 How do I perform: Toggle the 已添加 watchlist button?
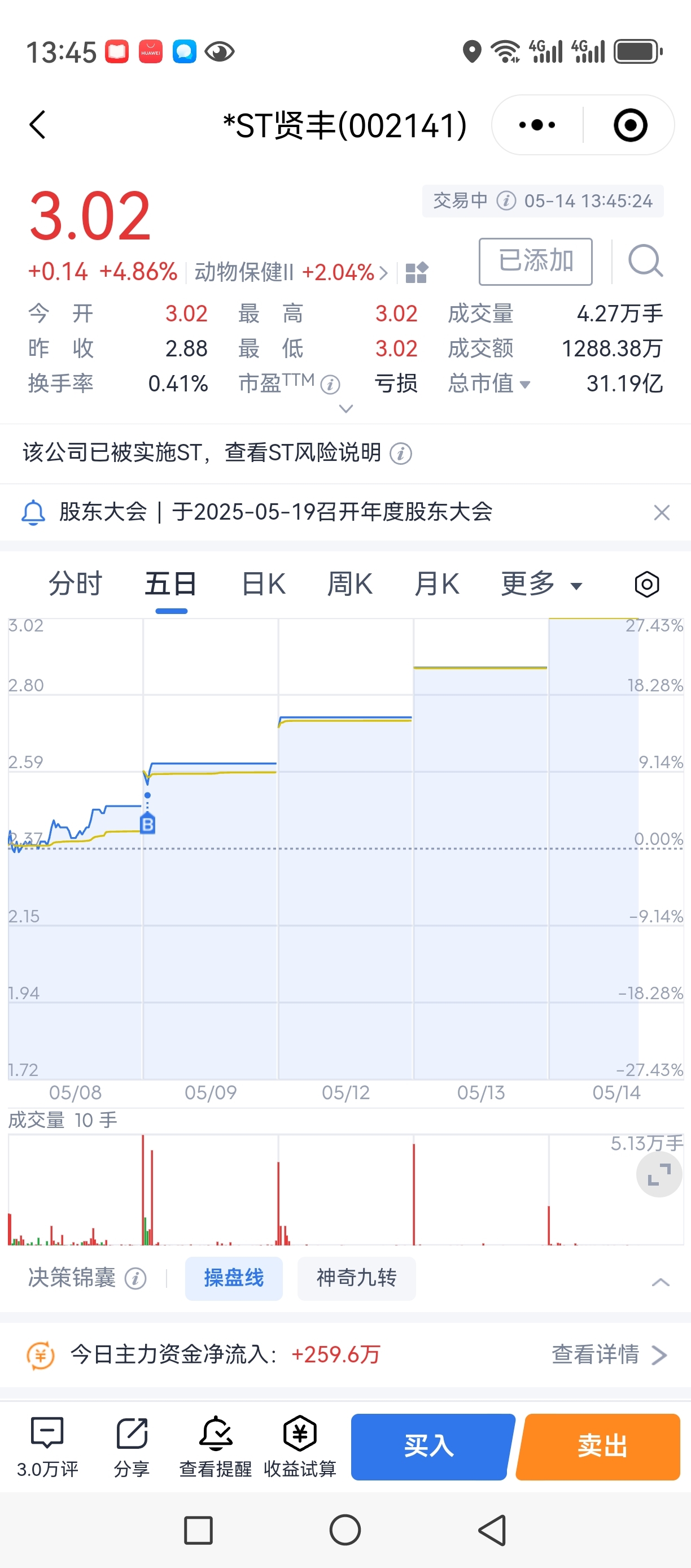click(x=535, y=262)
